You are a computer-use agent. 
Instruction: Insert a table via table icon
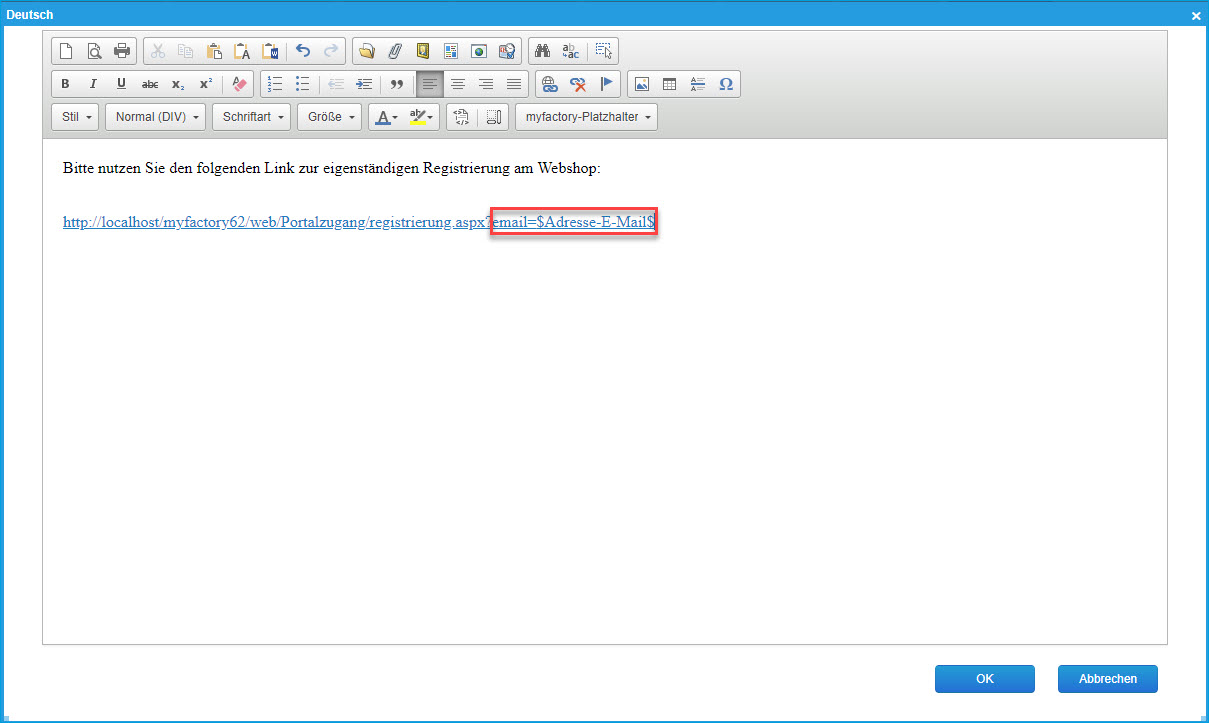(x=670, y=84)
